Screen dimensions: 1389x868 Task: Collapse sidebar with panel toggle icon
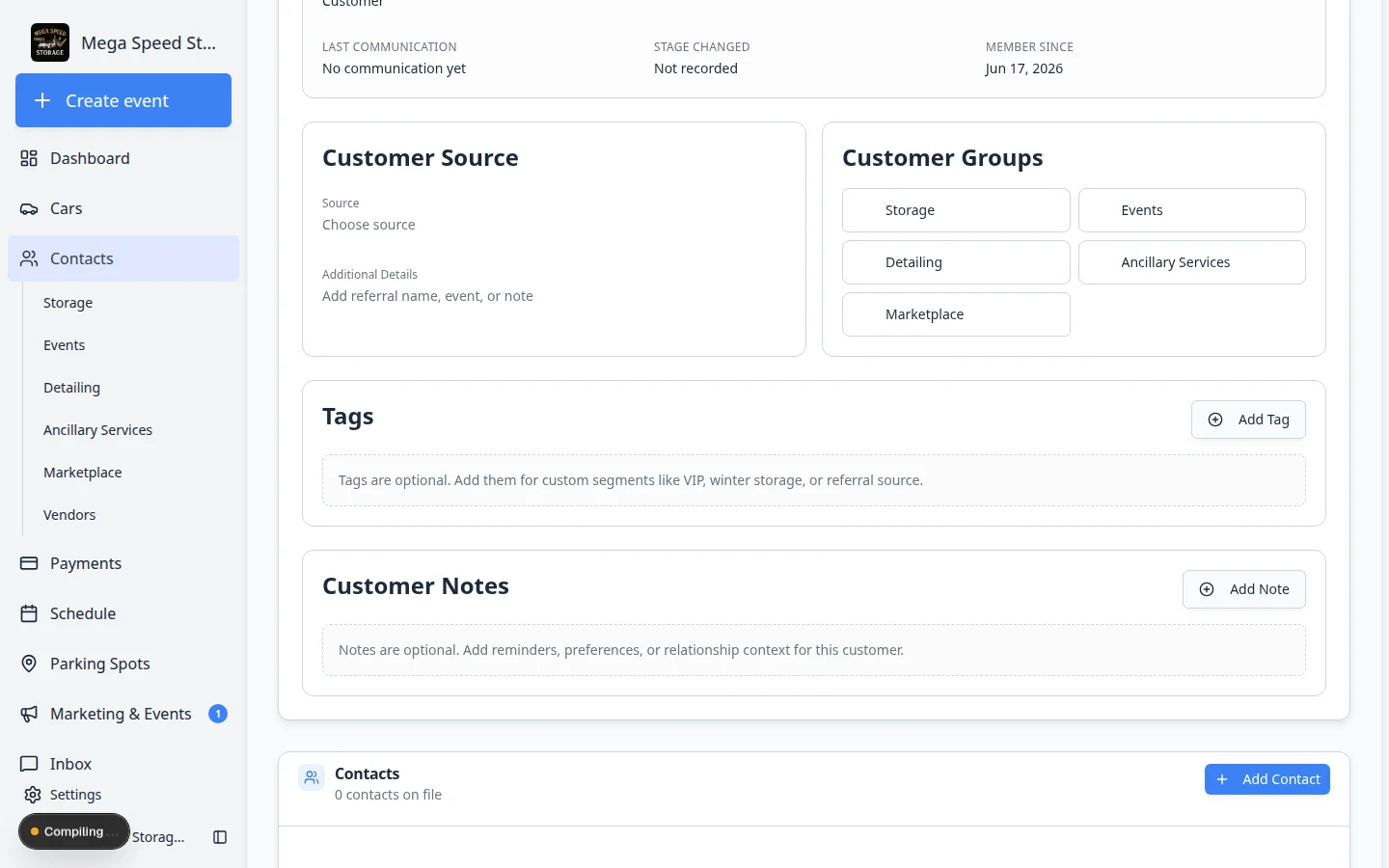pyautogui.click(x=220, y=837)
